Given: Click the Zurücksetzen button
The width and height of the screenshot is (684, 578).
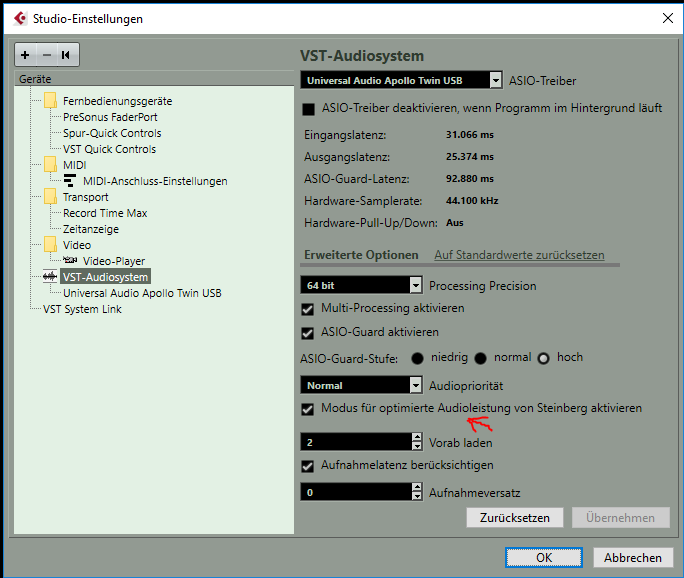Looking at the screenshot, I should pyautogui.click(x=515, y=517).
